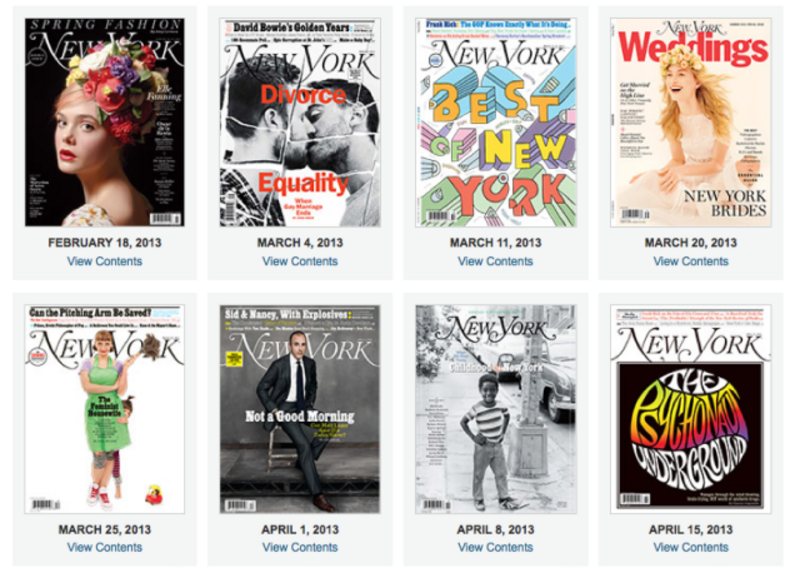800x568 pixels.
Task: Open the Divorce Equality magazine cover
Action: point(300,122)
